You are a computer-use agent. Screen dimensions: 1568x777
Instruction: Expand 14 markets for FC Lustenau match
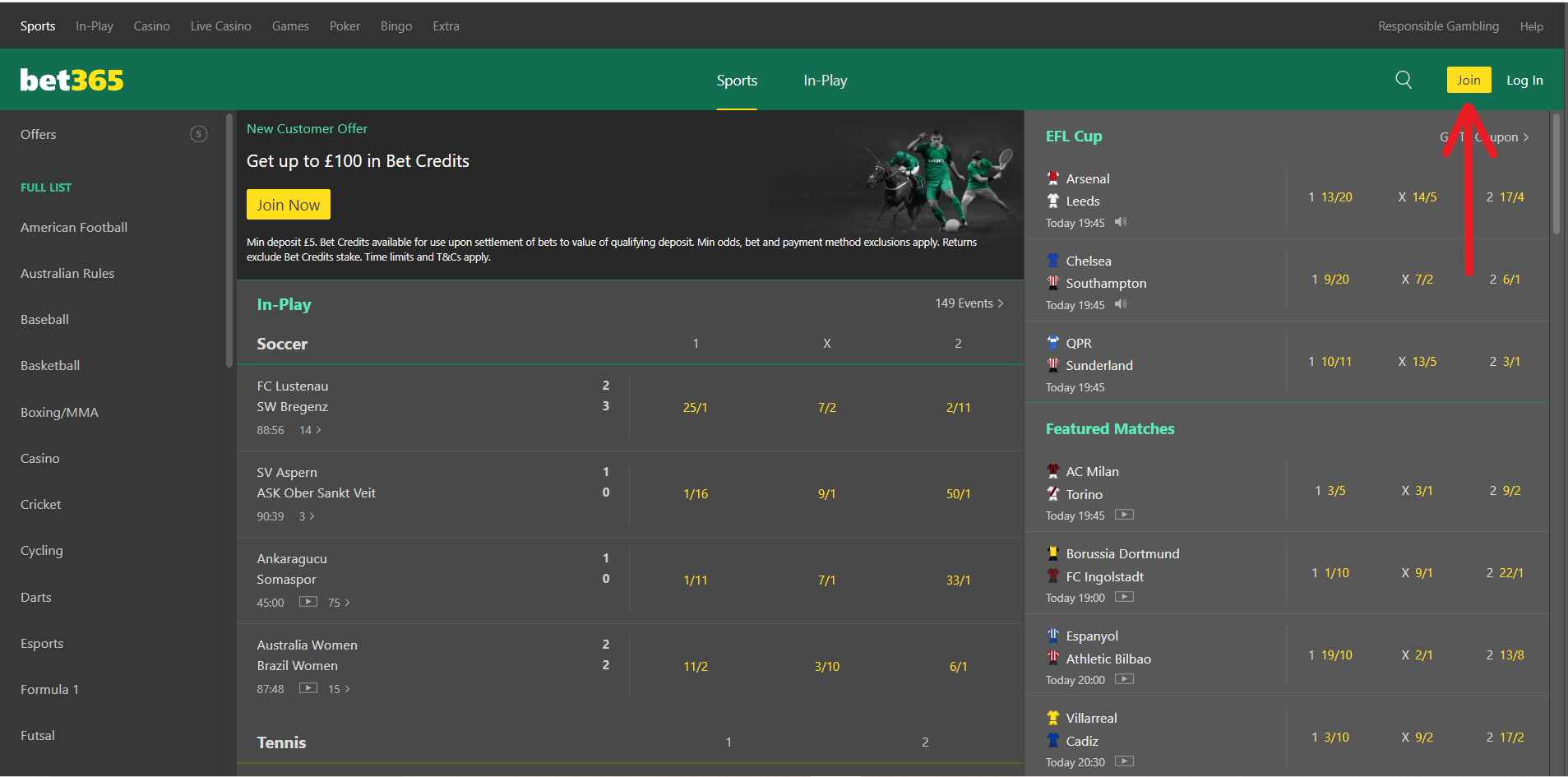coord(310,430)
